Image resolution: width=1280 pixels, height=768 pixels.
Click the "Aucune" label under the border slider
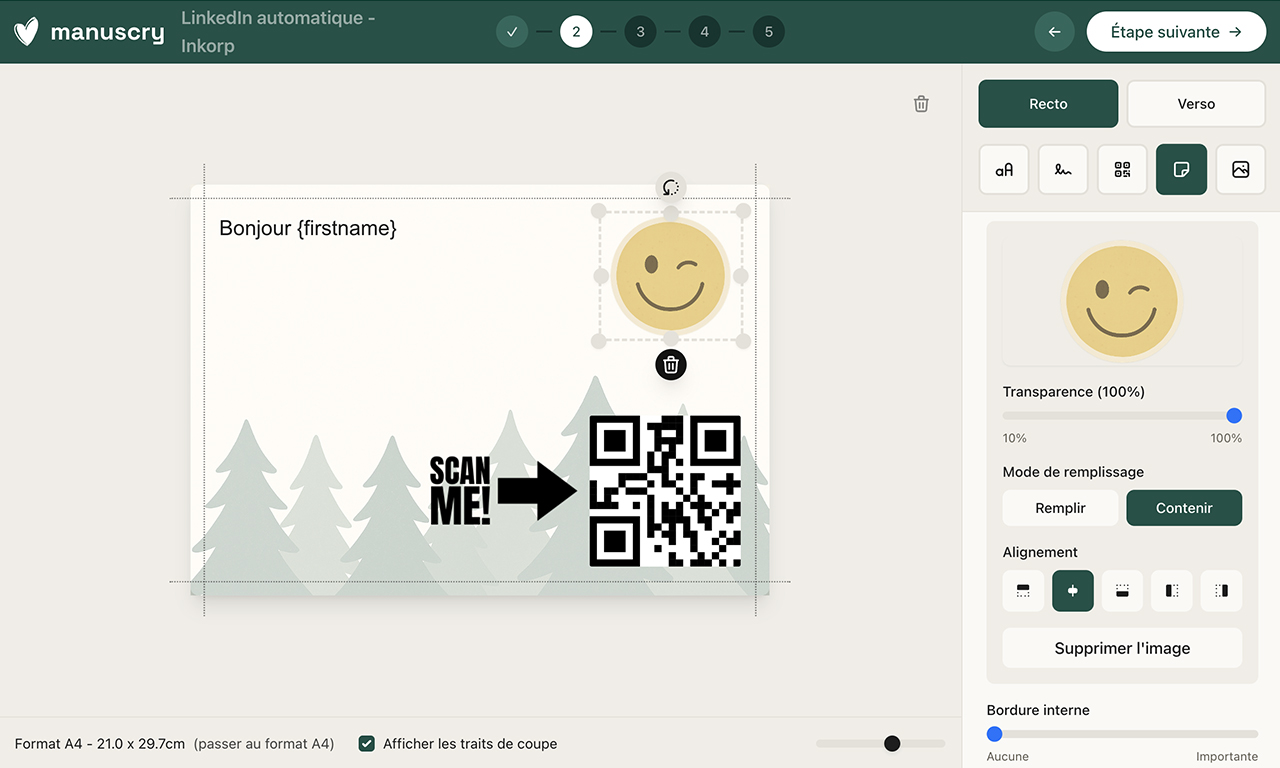pos(1008,757)
